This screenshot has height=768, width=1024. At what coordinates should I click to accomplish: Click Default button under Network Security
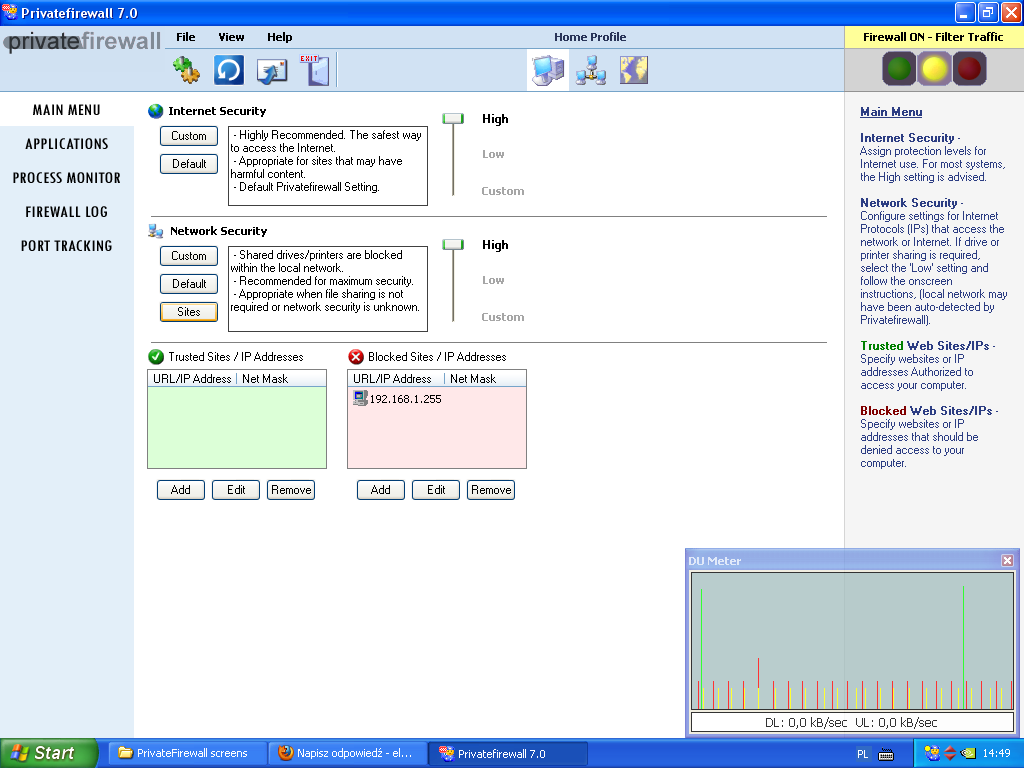point(189,284)
